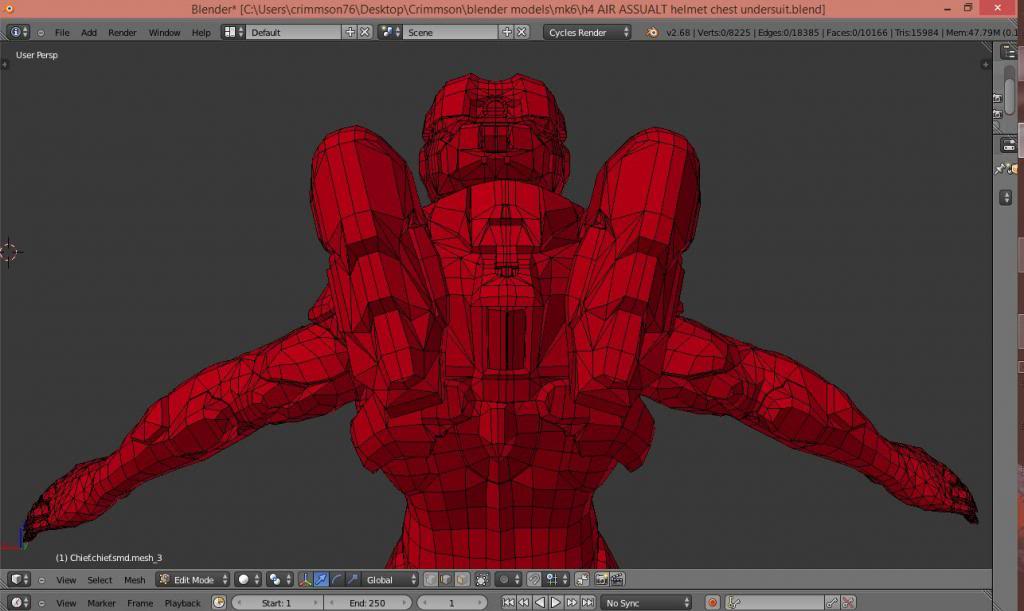Click the OpenGL render active viewport icon
Image resolution: width=1024 pixels, height=611 pixels.
point(601,580)
